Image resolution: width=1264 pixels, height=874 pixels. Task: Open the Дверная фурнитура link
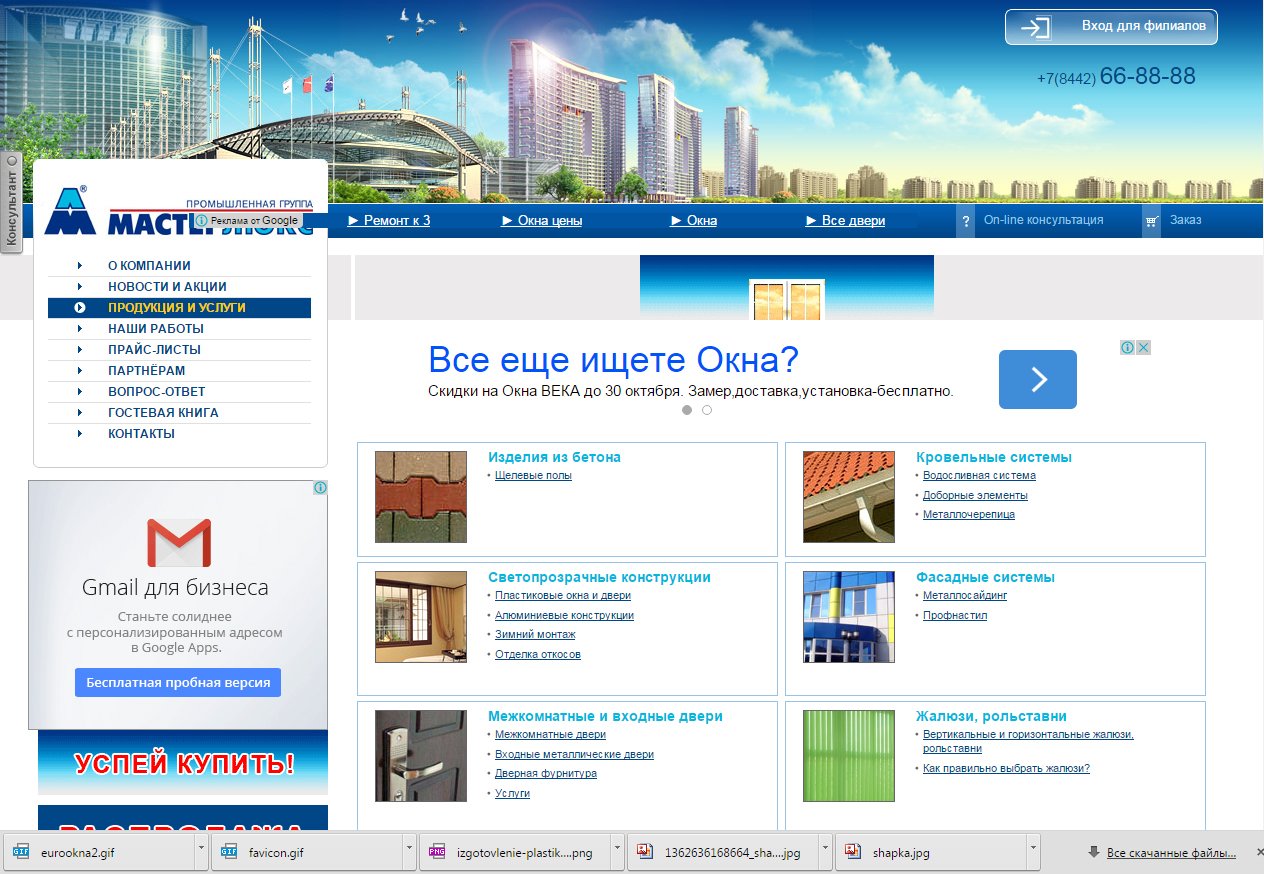coord(546,774)
